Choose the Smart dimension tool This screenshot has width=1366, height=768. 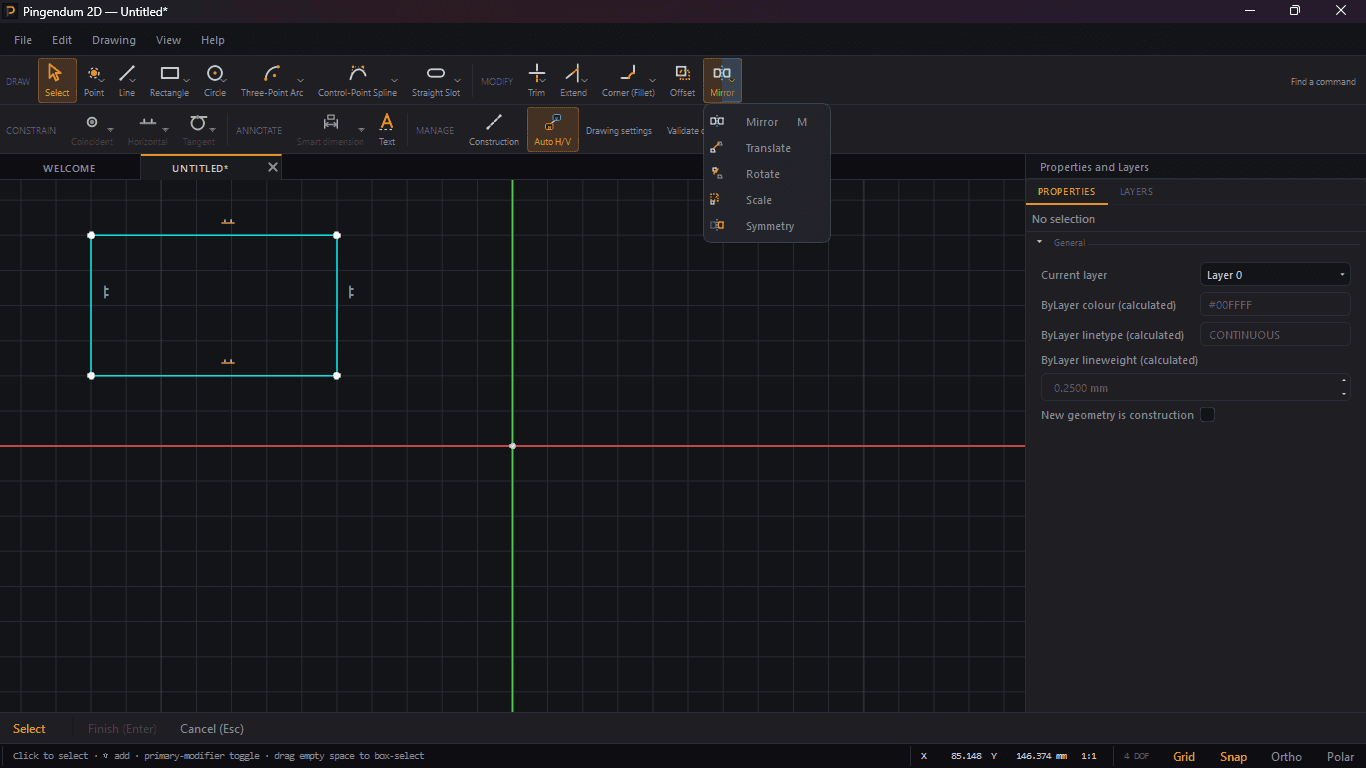[329, 129]
